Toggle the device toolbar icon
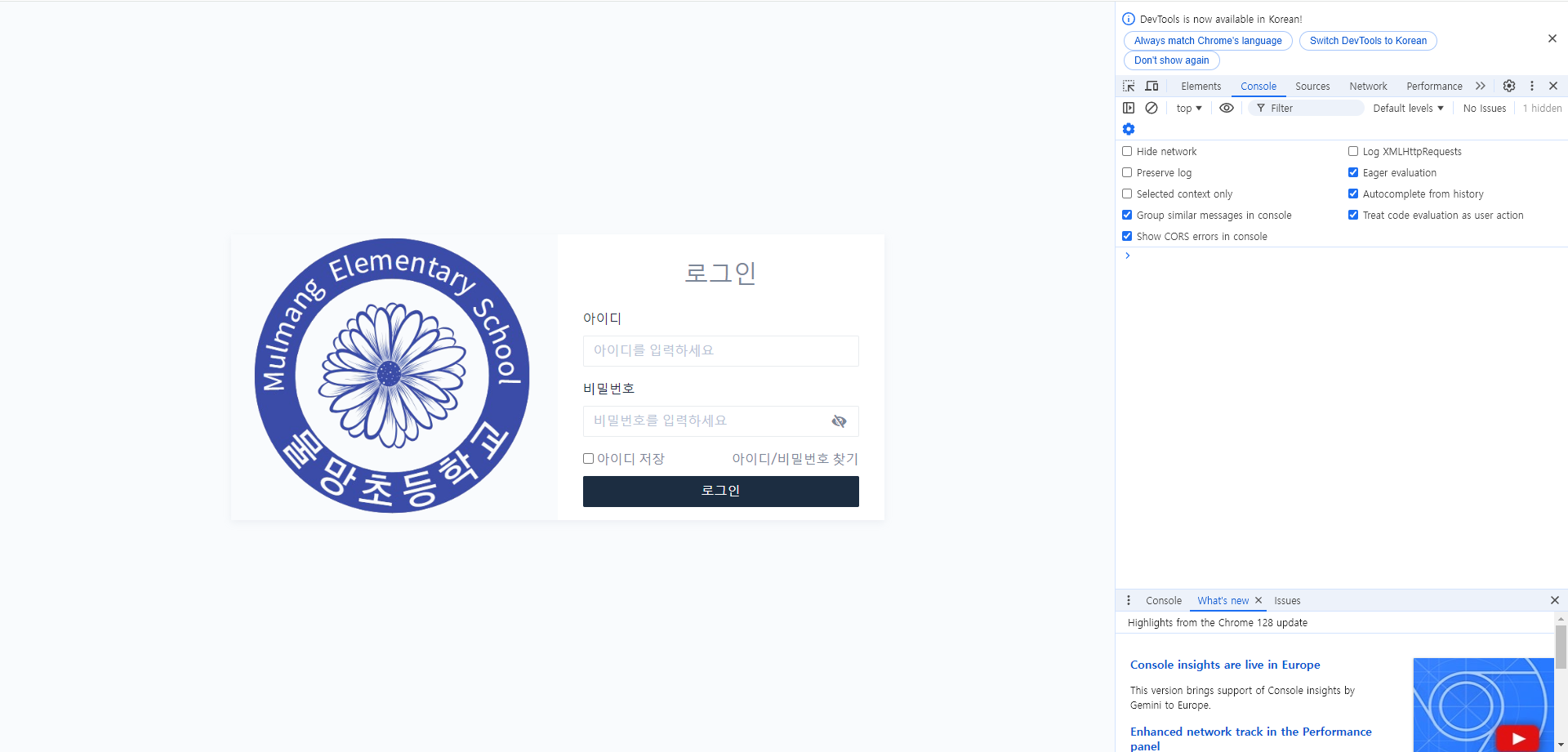 pos(1151,86)
